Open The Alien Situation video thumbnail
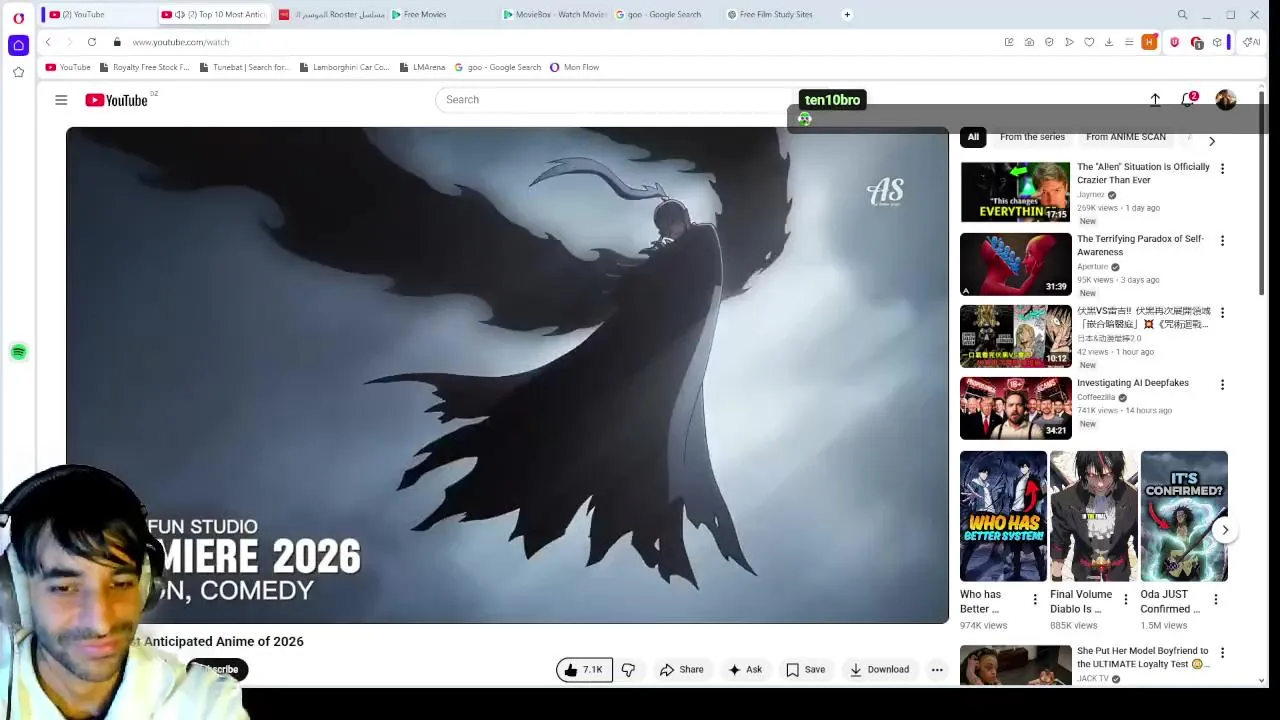The height and width of the screenshot is (720, 1280). click(1015, 192)
